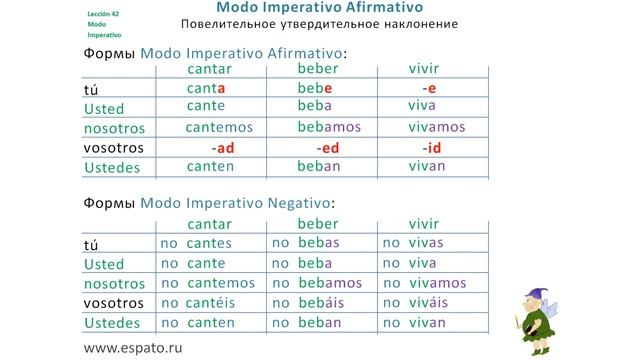Select the word canta in tú row
Screen dimensions: 640x360
coord(206,88)
